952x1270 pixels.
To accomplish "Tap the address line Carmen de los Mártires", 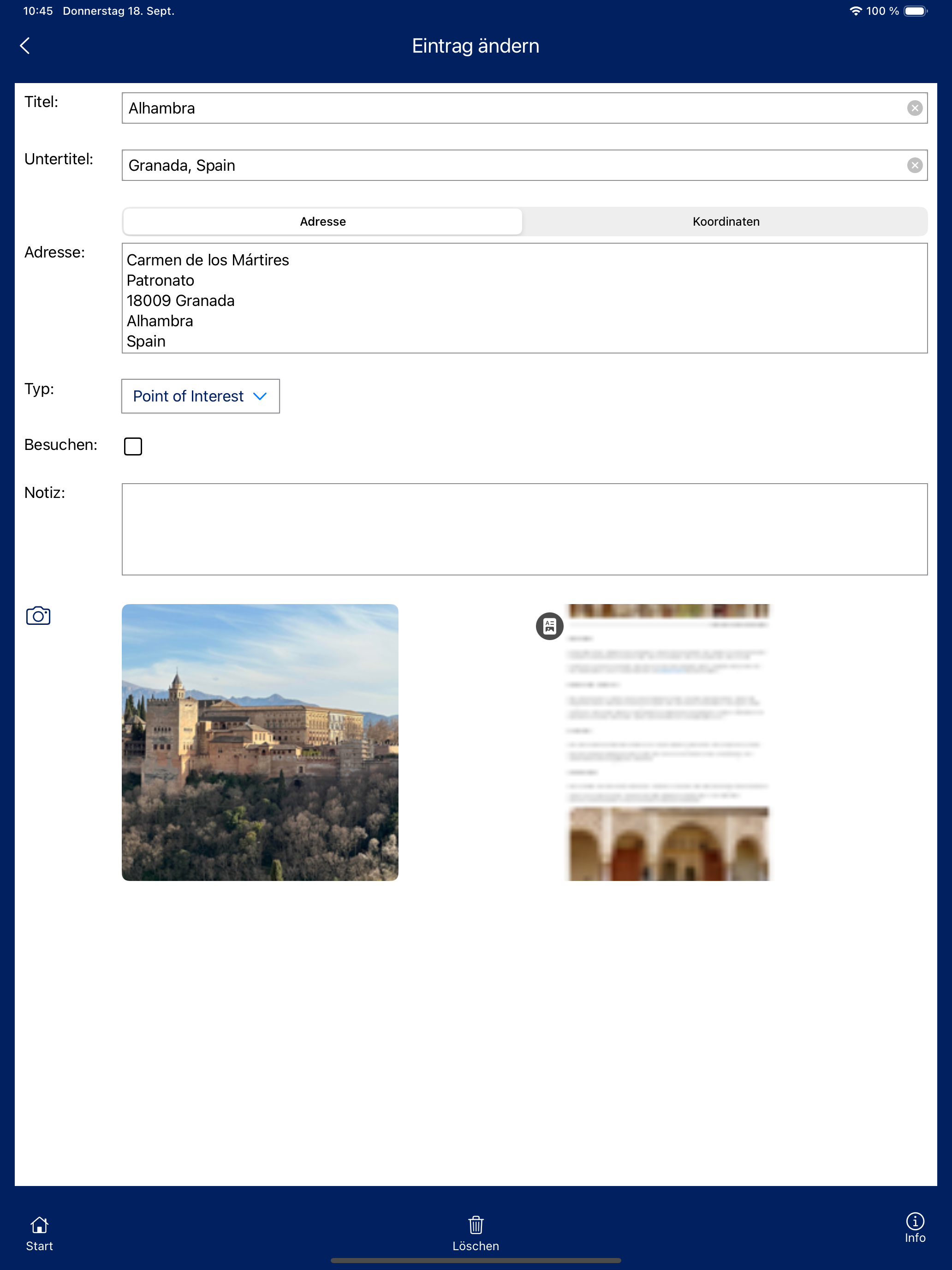I will point(208,260).
